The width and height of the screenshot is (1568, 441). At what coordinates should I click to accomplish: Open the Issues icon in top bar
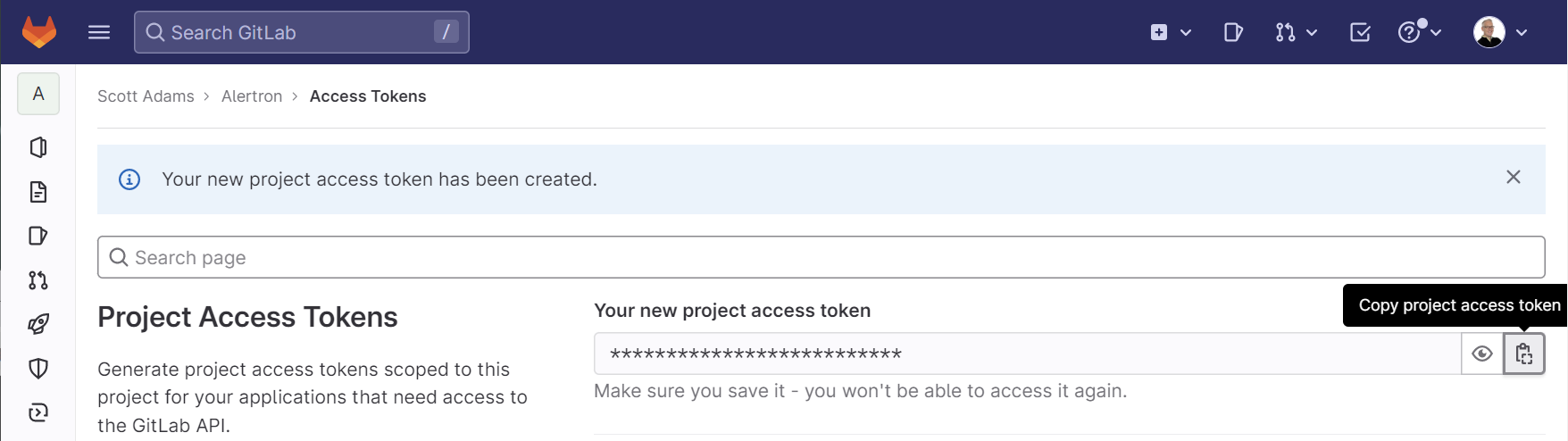1233,32
